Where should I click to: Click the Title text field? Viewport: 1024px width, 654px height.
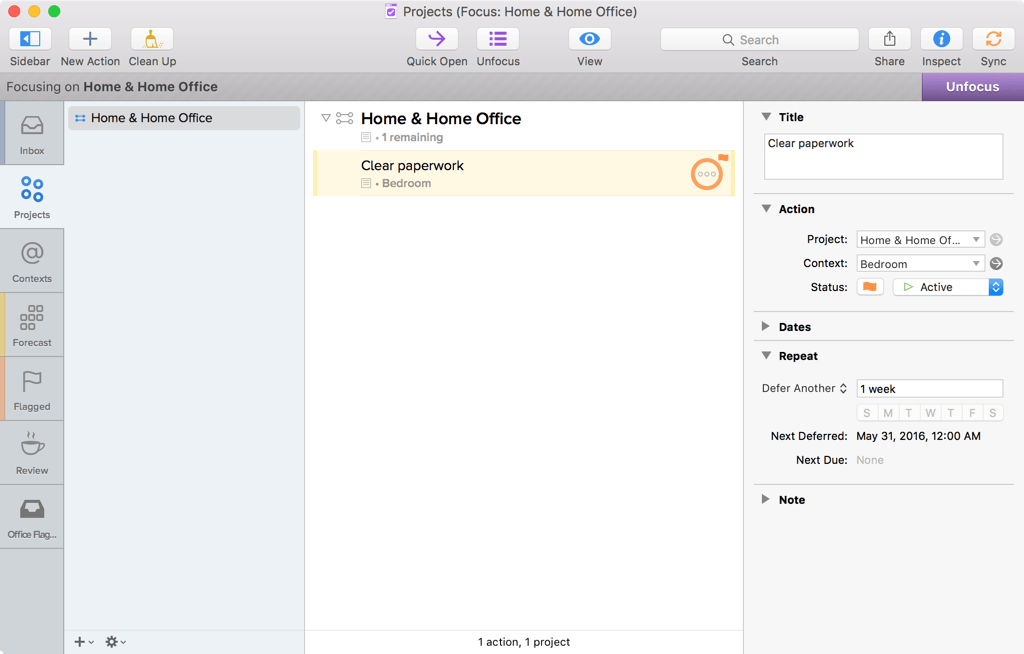[883, 157]
